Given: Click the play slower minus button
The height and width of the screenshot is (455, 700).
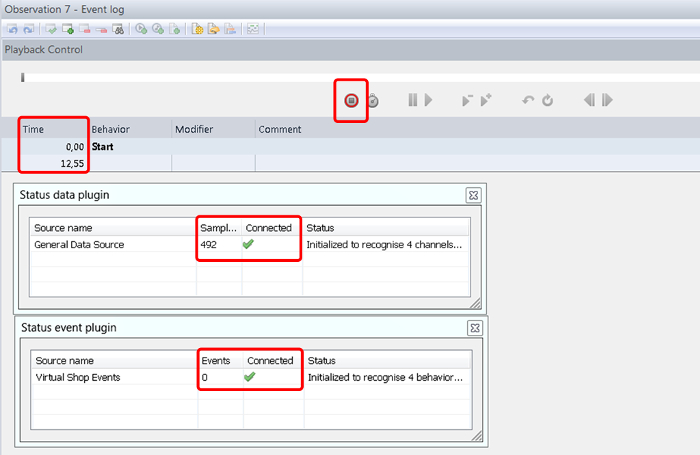Looking at the screenshot, I should [467, 100].
